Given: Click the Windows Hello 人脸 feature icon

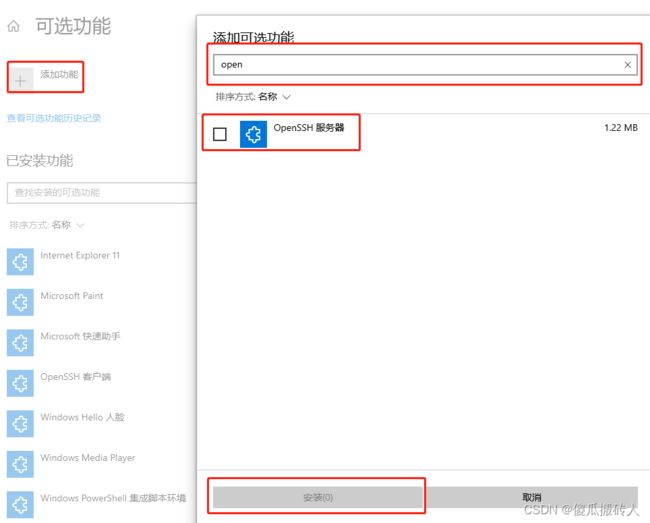Looking at the screenshot, I should tap(20, 424).
